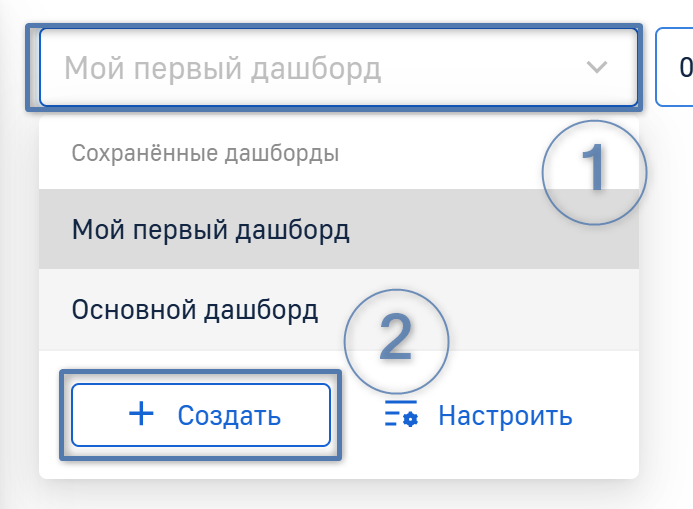
Task: Collapse the dropdown using its down chevron
Action: [x=597, y=68]
